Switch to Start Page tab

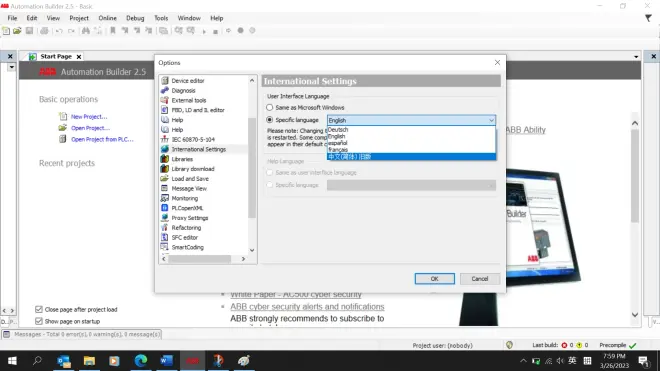point(56,56)
